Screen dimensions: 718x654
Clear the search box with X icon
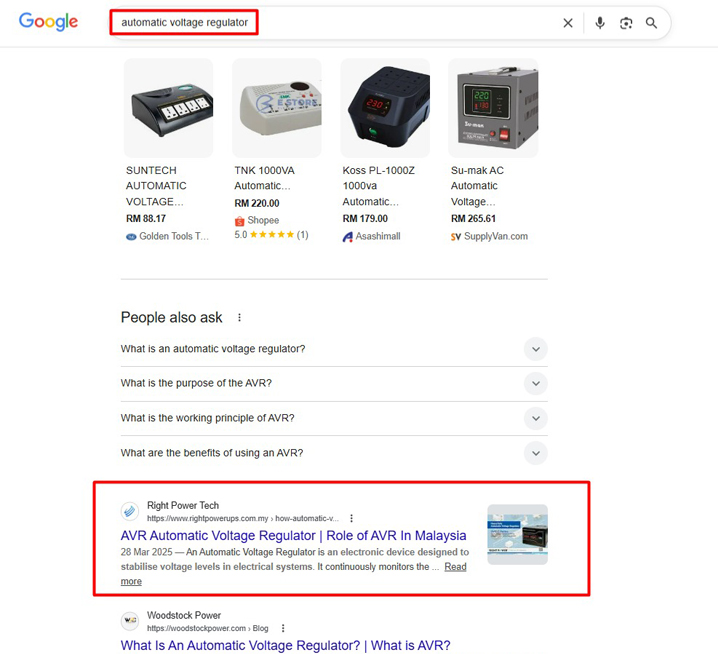coord(568,23)
